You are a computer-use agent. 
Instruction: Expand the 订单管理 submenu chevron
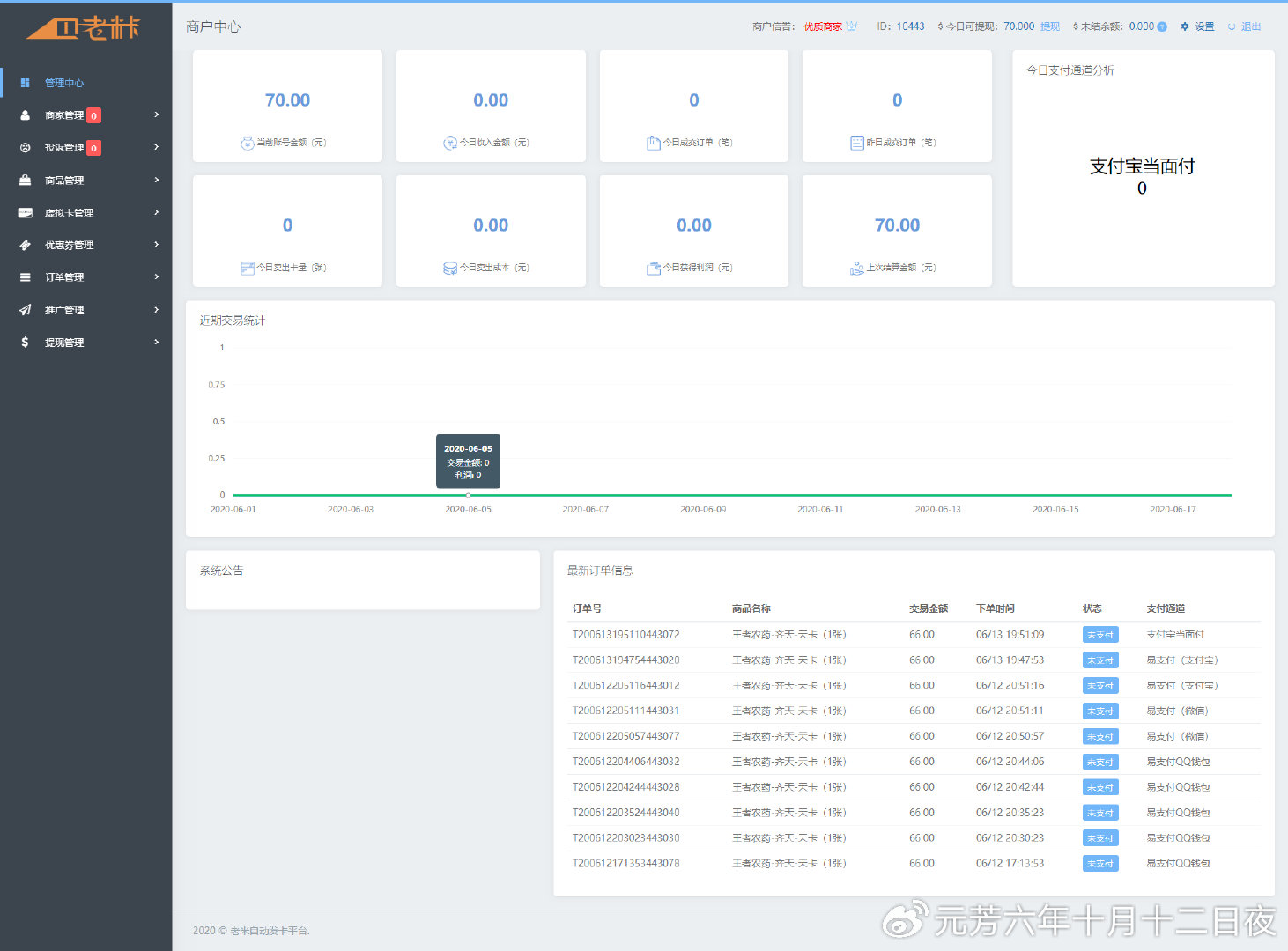coord(157,277)
